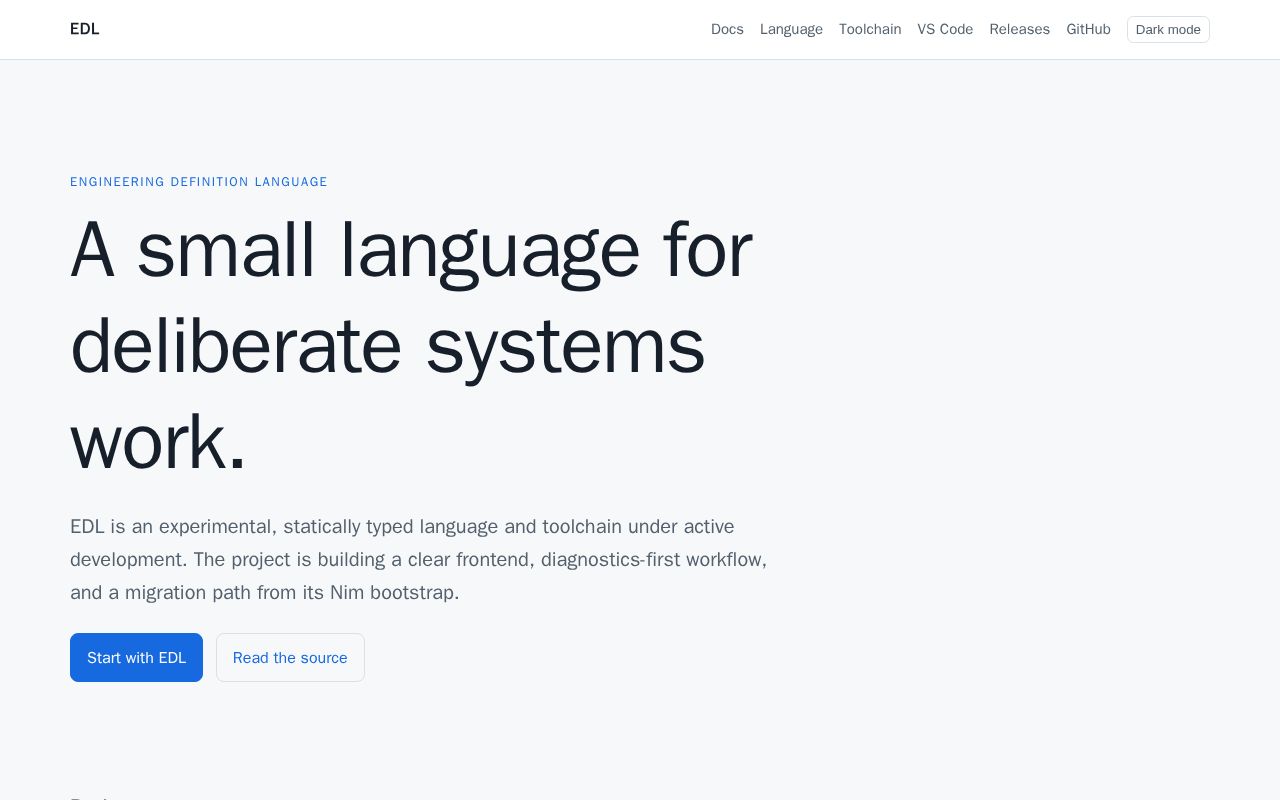Image resolution: width=1280 pixels, height=800 pixels.
Task: Visit the VS Code page
Action: [x=945, y=29]
